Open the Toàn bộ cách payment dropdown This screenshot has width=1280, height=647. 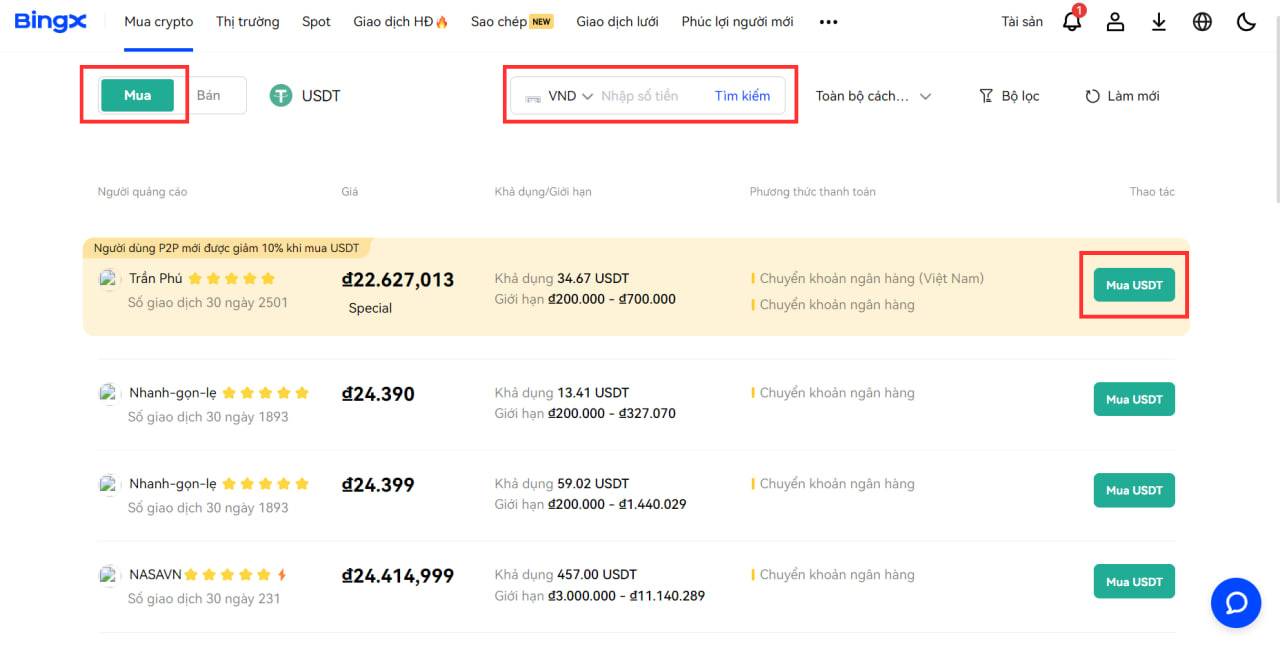(873, 96)
